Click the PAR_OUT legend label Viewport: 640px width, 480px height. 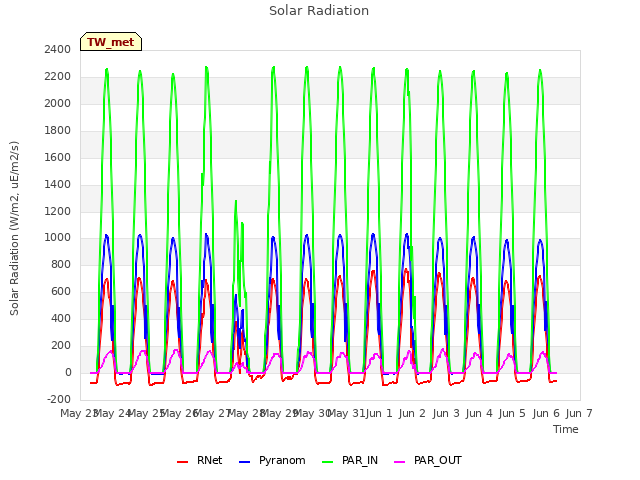click(x=438, y=460)
